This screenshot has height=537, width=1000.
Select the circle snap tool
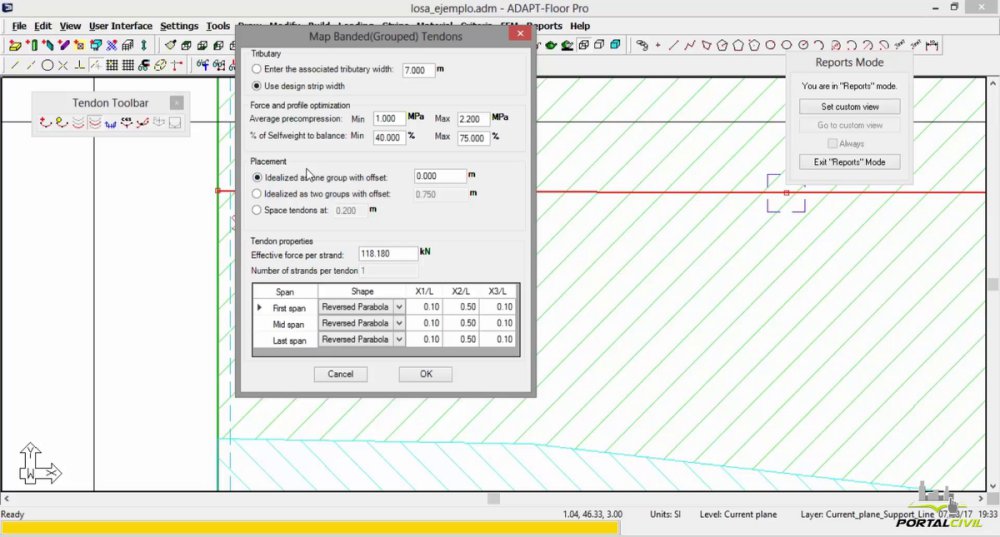[x=47, y=65]
